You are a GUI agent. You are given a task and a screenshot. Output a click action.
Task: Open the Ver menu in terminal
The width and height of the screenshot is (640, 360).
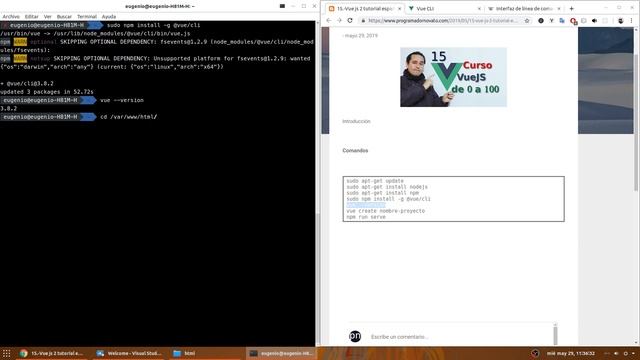[47, 17]
